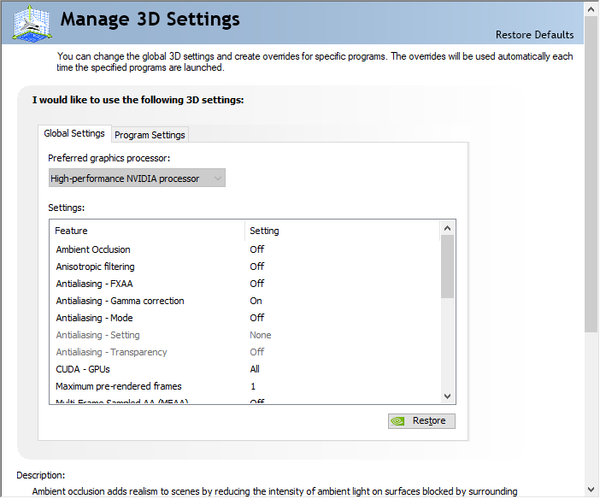Image resolution: width=600 pixels, height=498 pixels.
Task: Click the Off value for Antialiasing - FXAA
Action: coord(257,284)
